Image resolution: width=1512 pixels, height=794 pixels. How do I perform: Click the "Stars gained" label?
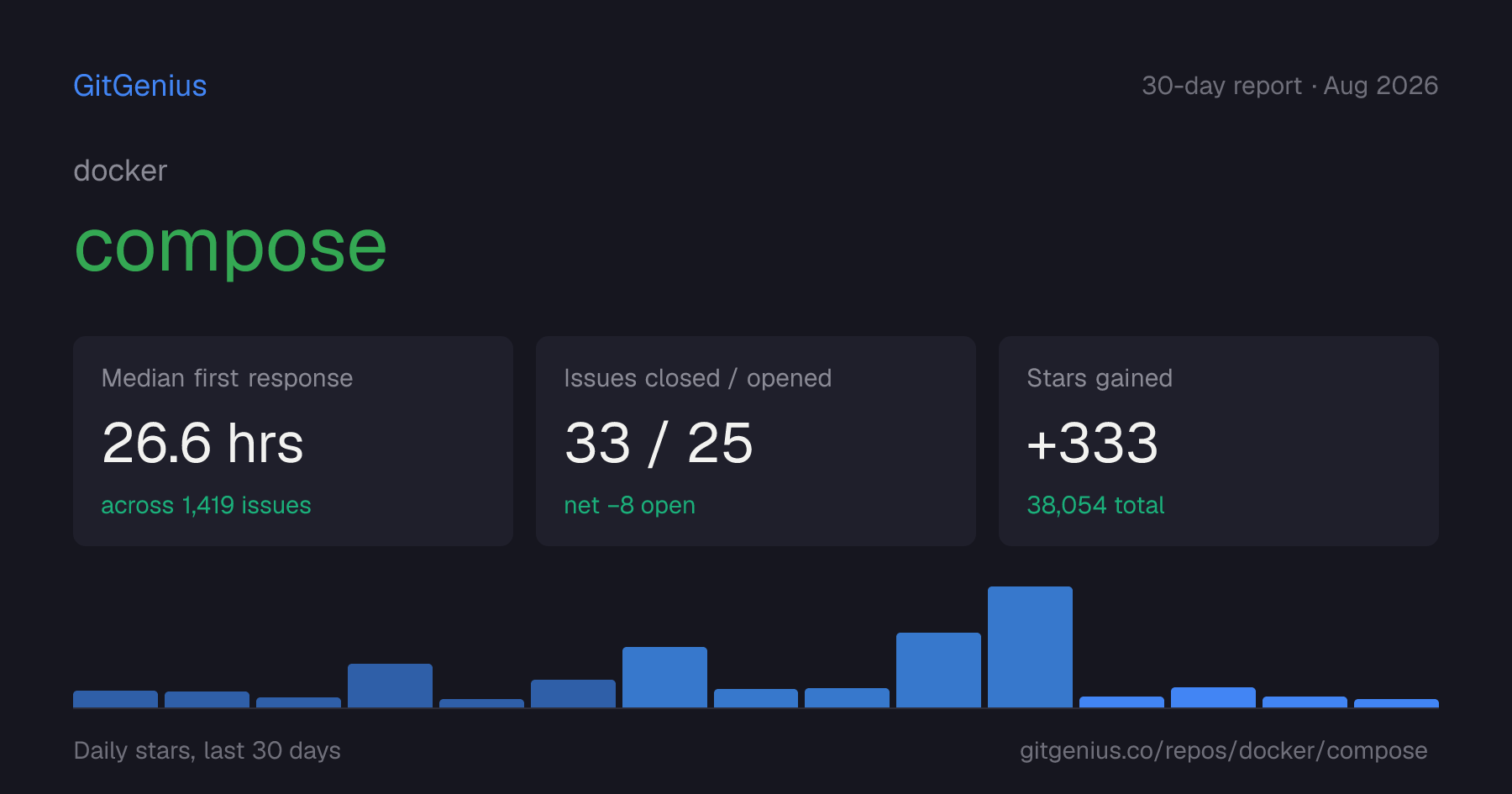click(x=1099, y=378)
